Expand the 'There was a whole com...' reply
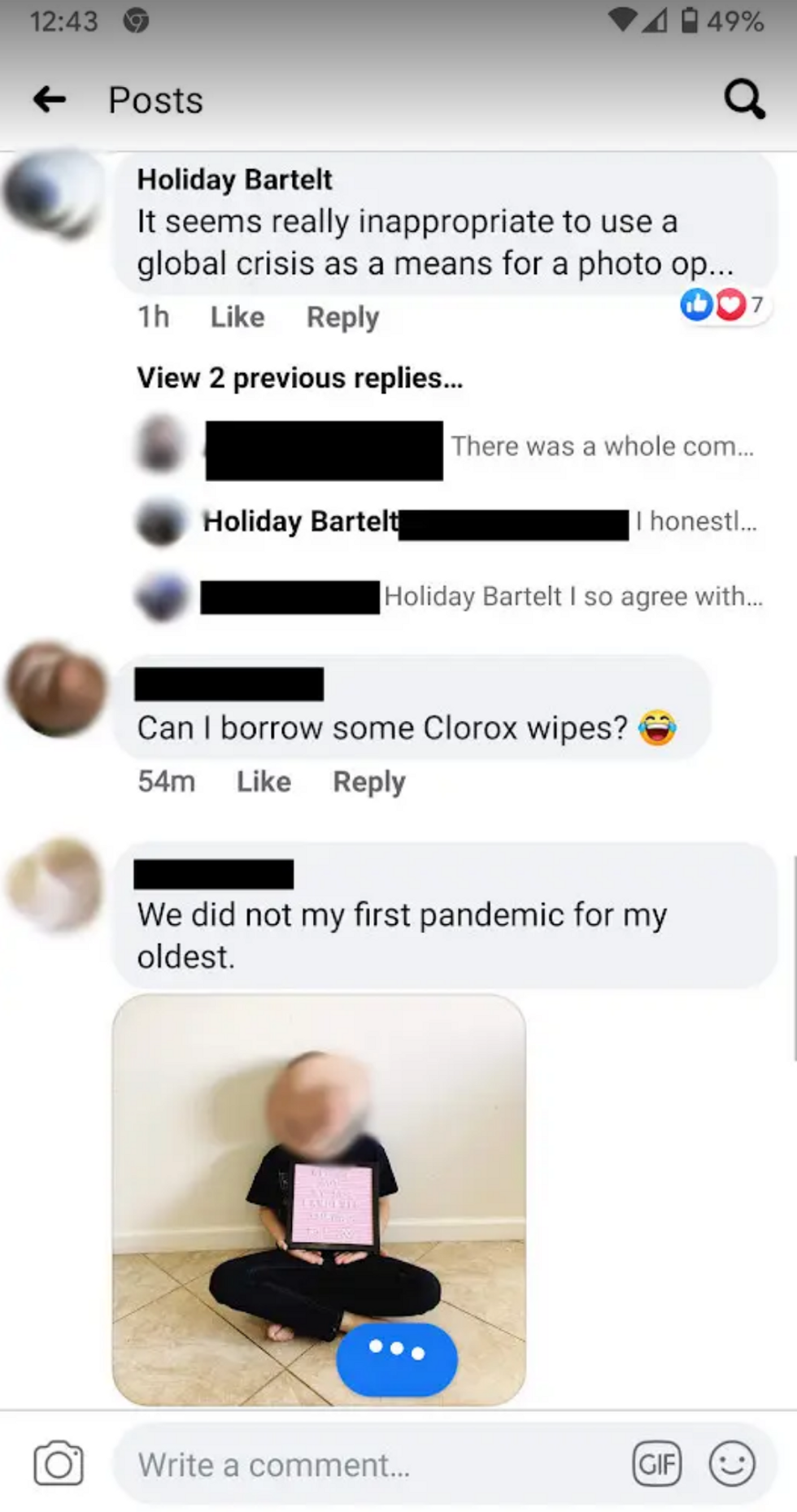Viewport: 797px width, 1512px height. pos(603,446)
